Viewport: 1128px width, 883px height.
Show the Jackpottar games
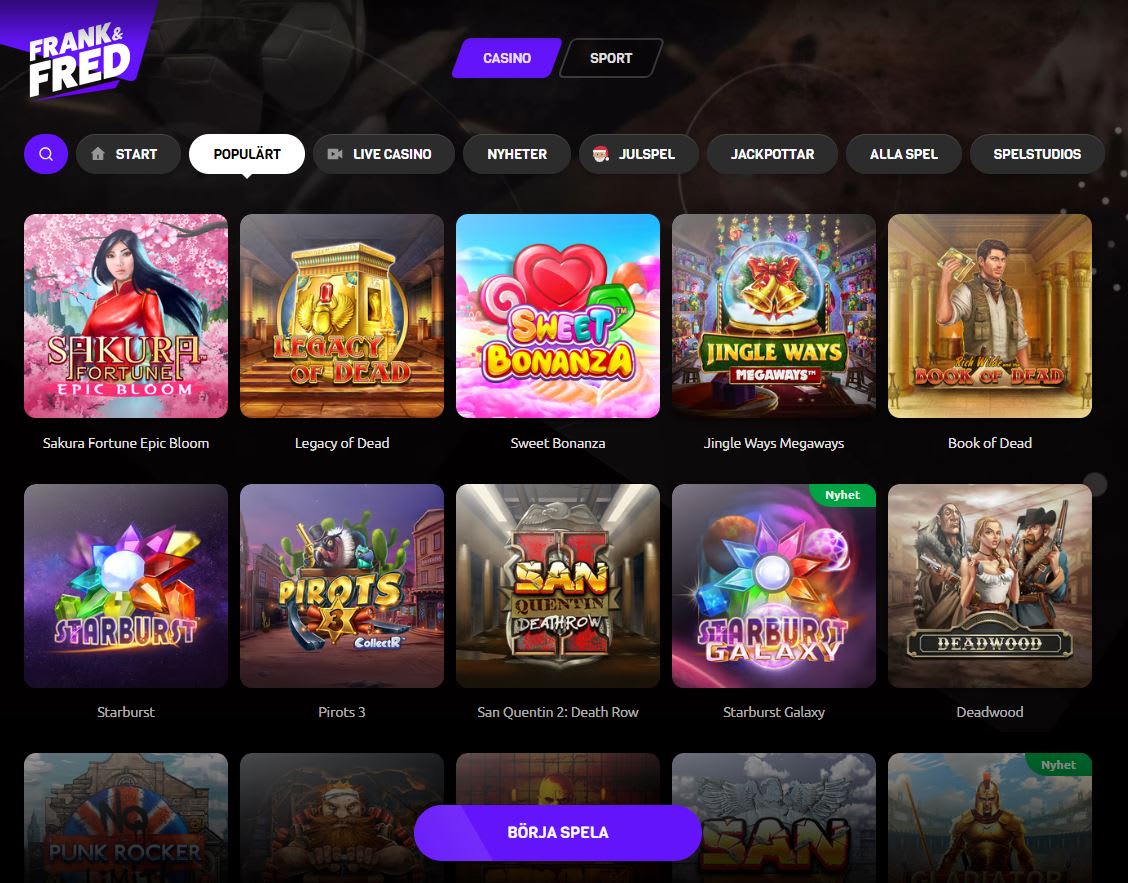[x=772, y=154]
